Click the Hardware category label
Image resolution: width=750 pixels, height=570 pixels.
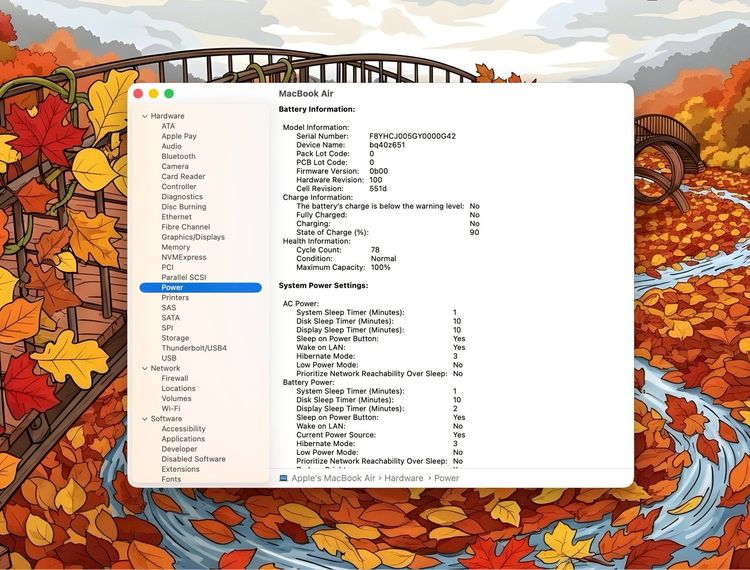[167, 116]
